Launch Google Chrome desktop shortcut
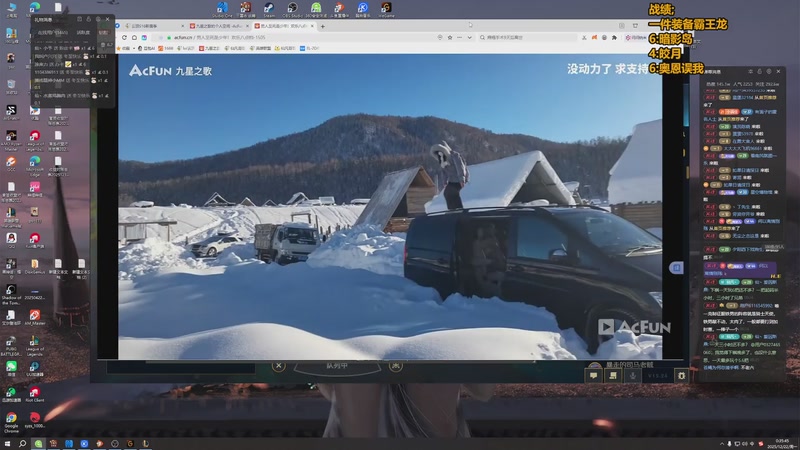Image resolution: width=800 pixels, height=450 pixels. click(11, 421)
